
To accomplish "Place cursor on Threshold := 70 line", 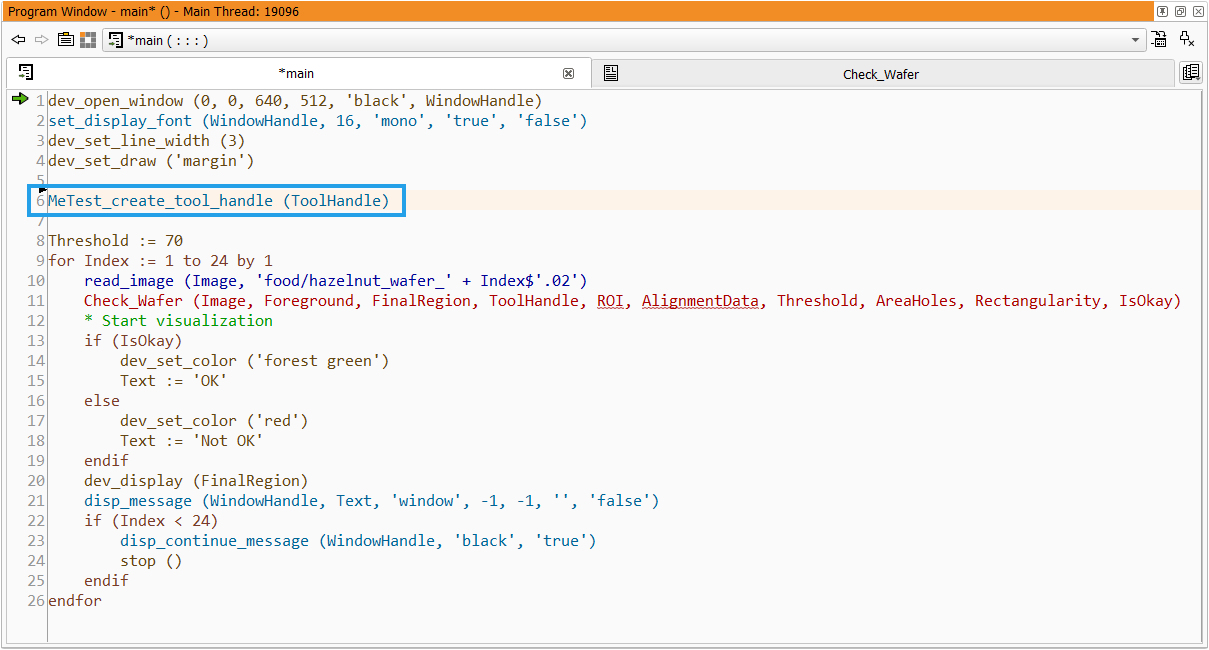I will coord(115,241).
